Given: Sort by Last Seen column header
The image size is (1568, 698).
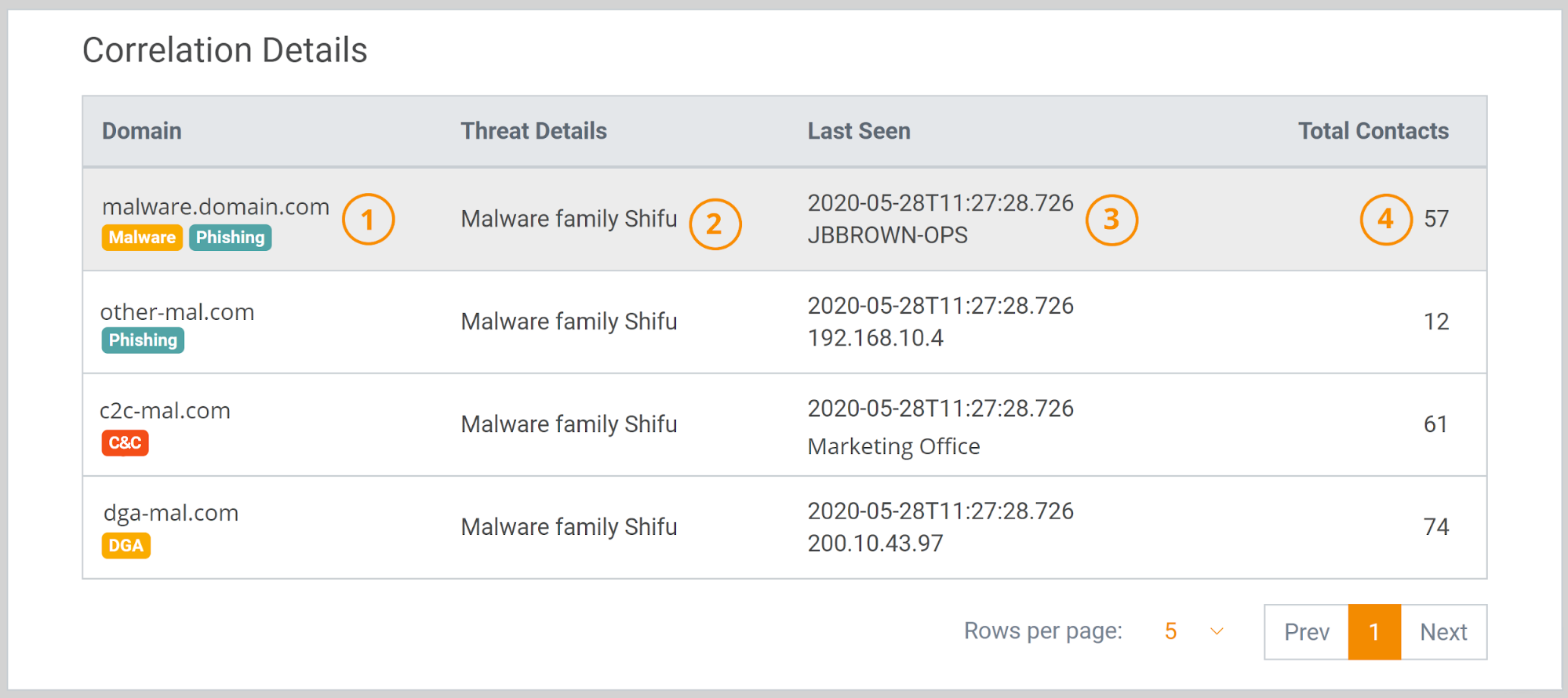Looking at the screenshot, I should coord(859,131).
